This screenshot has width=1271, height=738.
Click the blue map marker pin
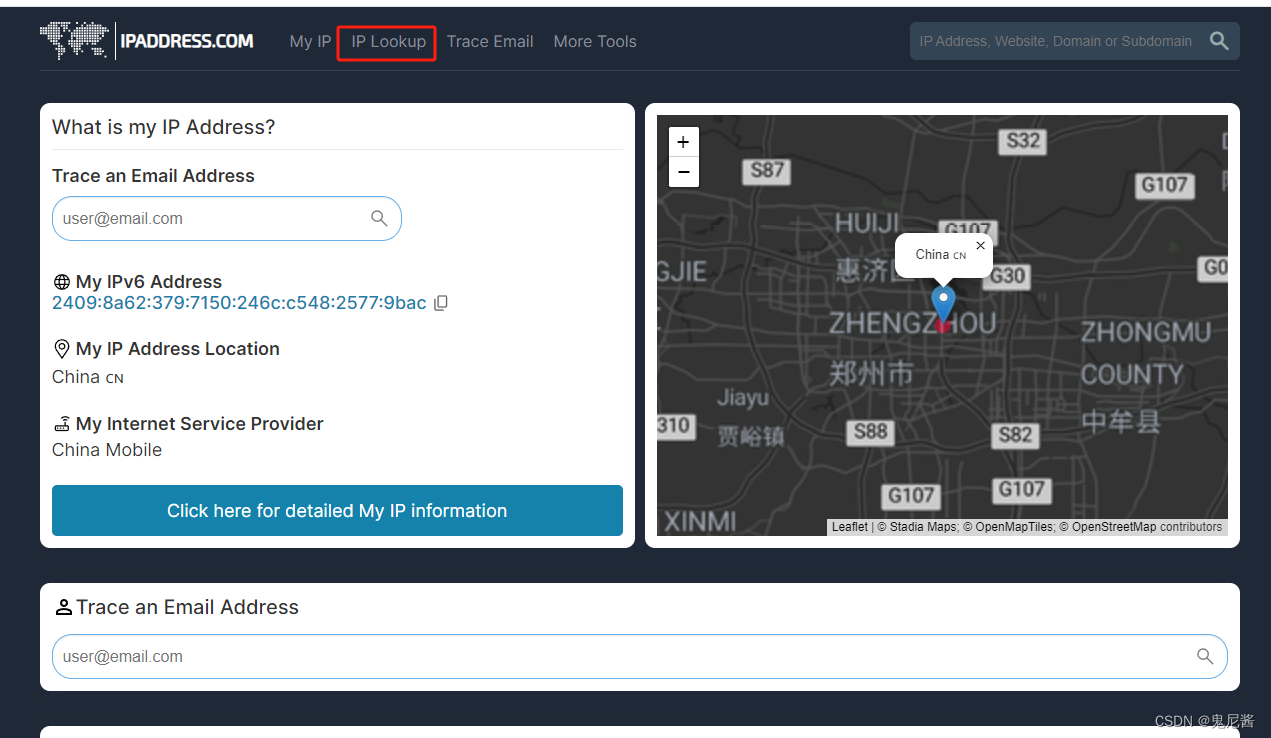(943, 303)
